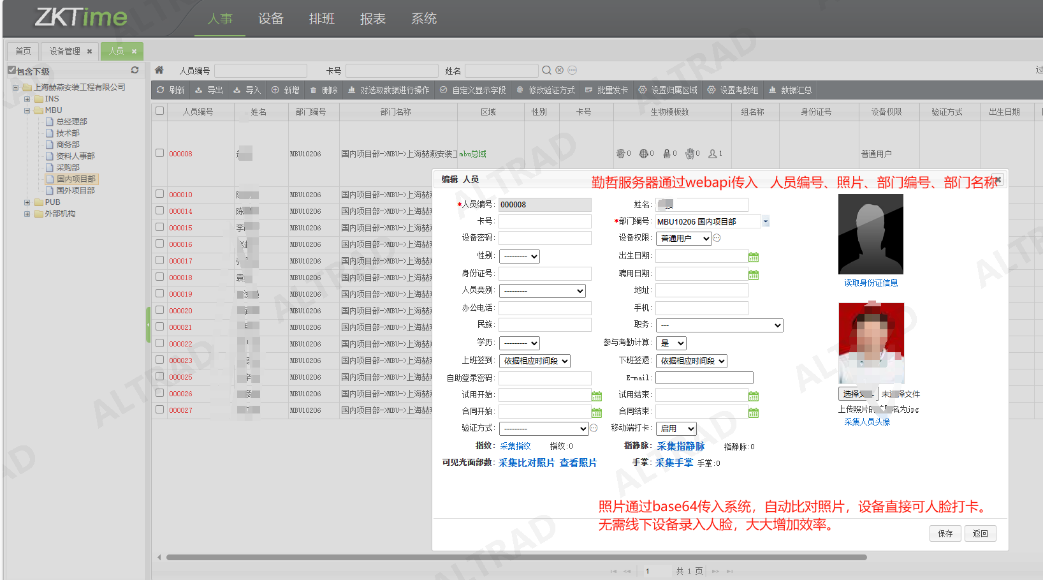1043x580 pixels.
Task: Open calendar picker for 试用开始
Action: (x=596, y=395)
